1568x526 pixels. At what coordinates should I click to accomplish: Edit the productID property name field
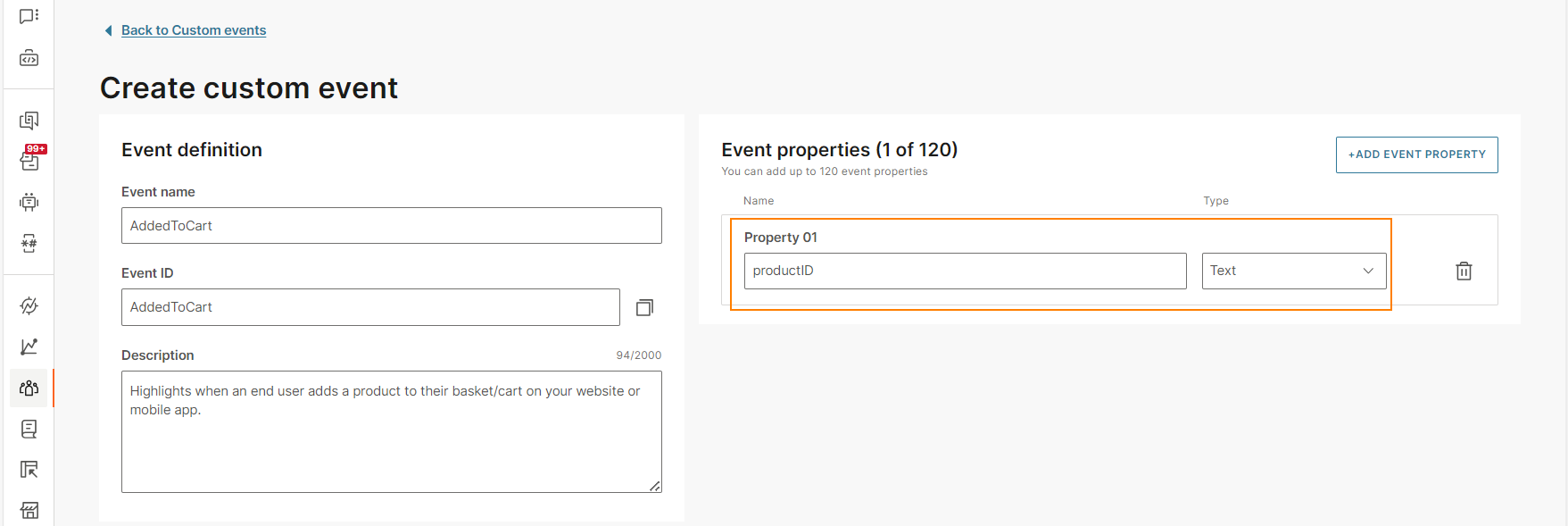coord(965,271)
